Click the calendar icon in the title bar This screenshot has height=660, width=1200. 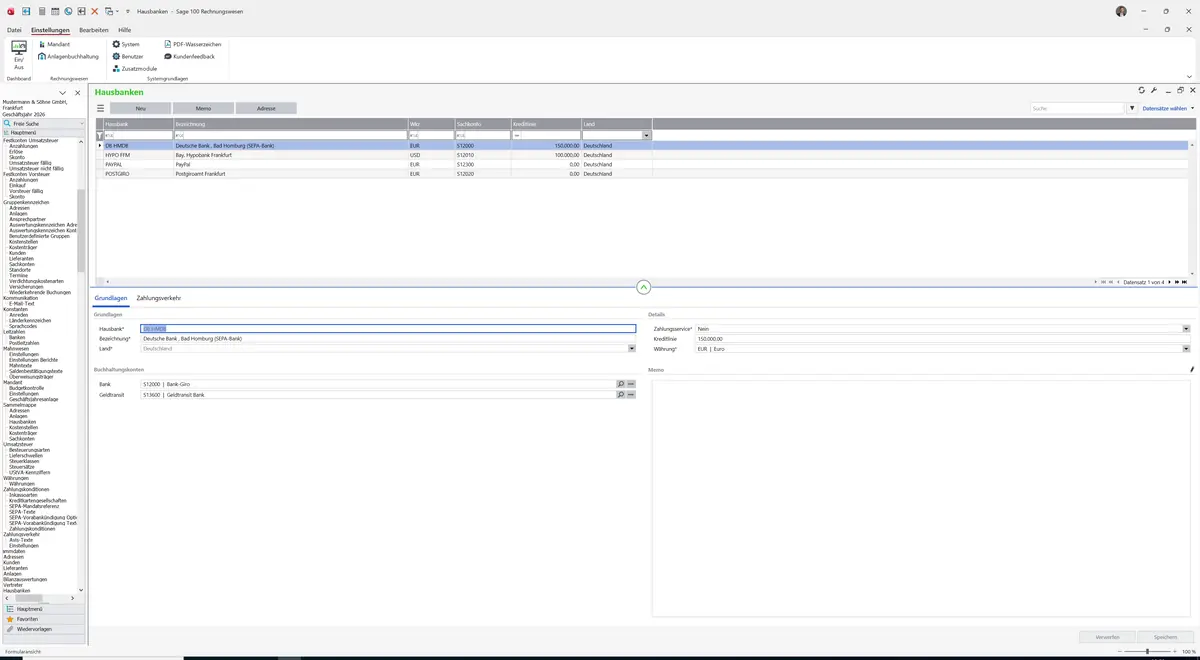tap(54, 11)
